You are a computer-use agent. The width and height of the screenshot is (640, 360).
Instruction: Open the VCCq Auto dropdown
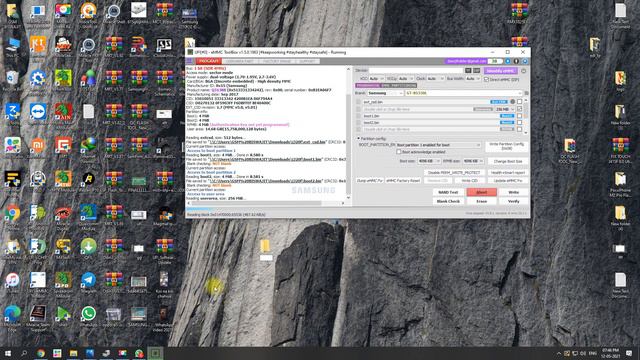click(406, 79)
